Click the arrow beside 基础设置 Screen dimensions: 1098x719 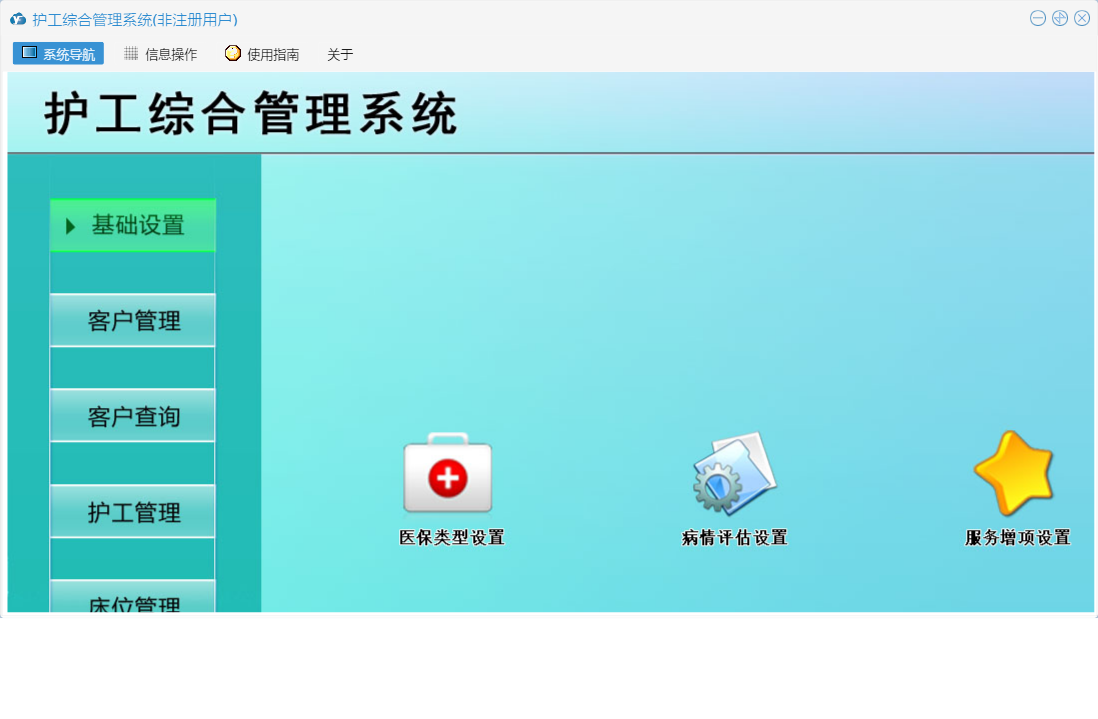70,226
